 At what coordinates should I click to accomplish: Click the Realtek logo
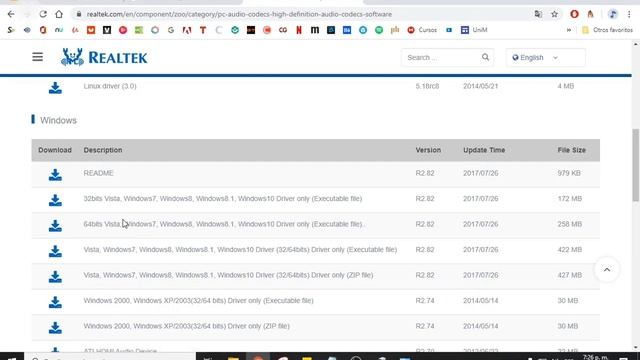click(104, 57)
